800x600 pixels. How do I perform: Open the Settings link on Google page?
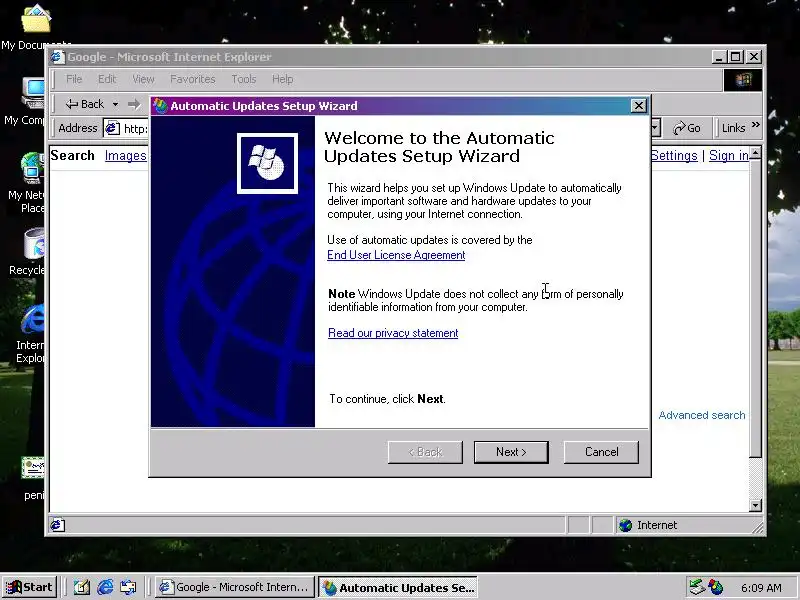point(674,156)
